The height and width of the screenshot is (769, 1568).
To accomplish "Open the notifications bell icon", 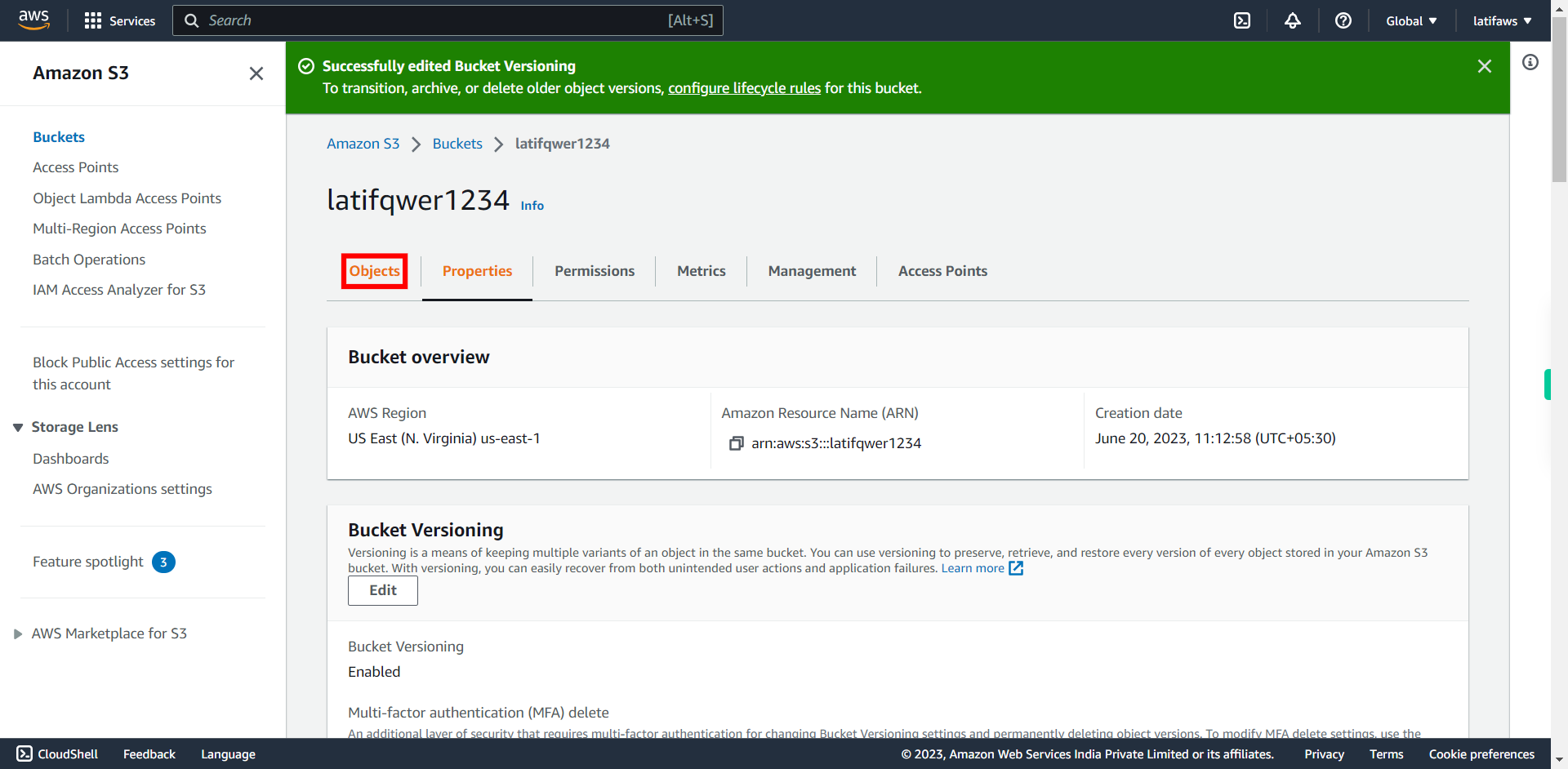I will (1293, 20).
